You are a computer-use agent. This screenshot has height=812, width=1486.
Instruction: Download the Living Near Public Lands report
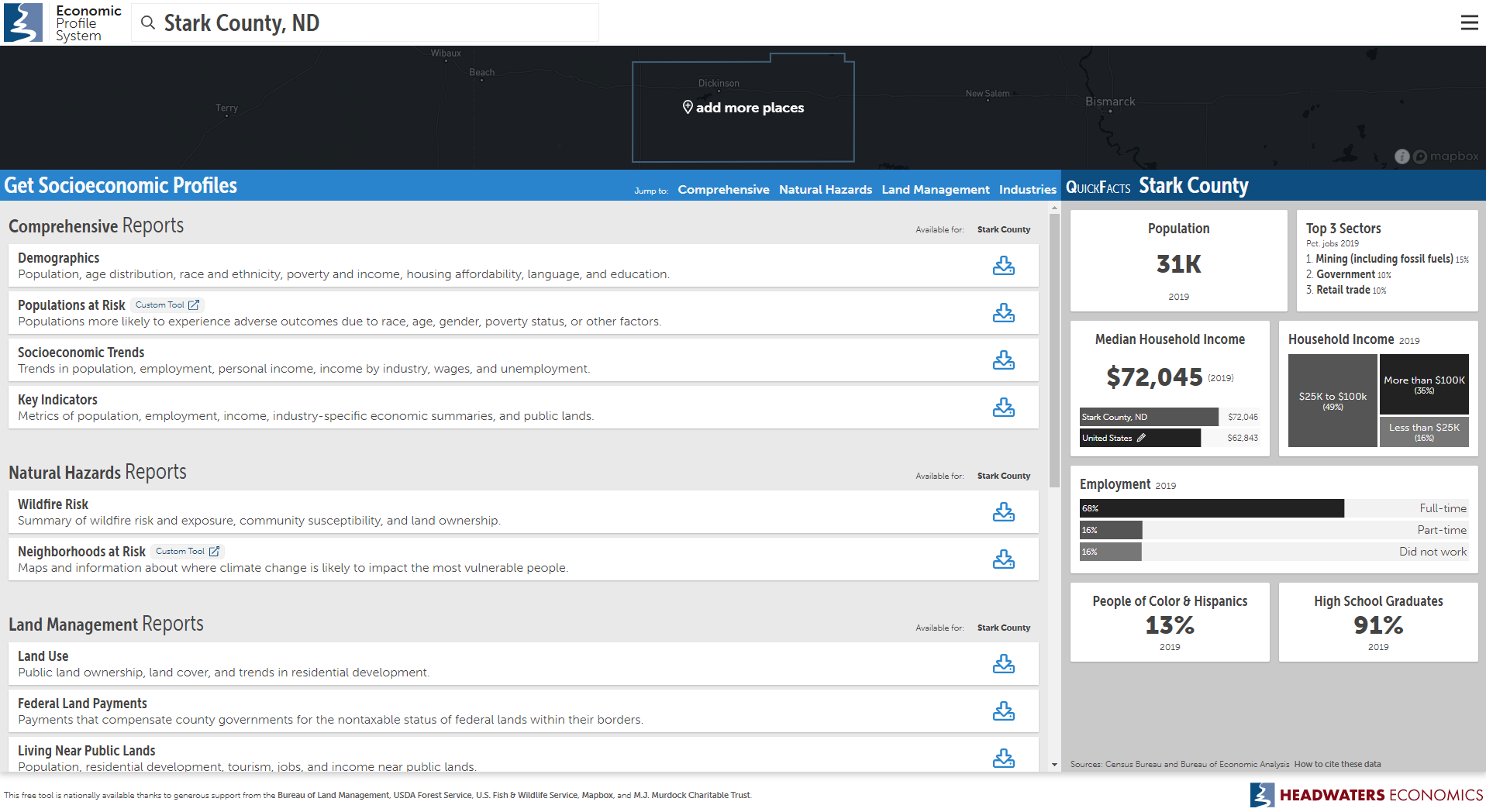(x=1004, y=759)
